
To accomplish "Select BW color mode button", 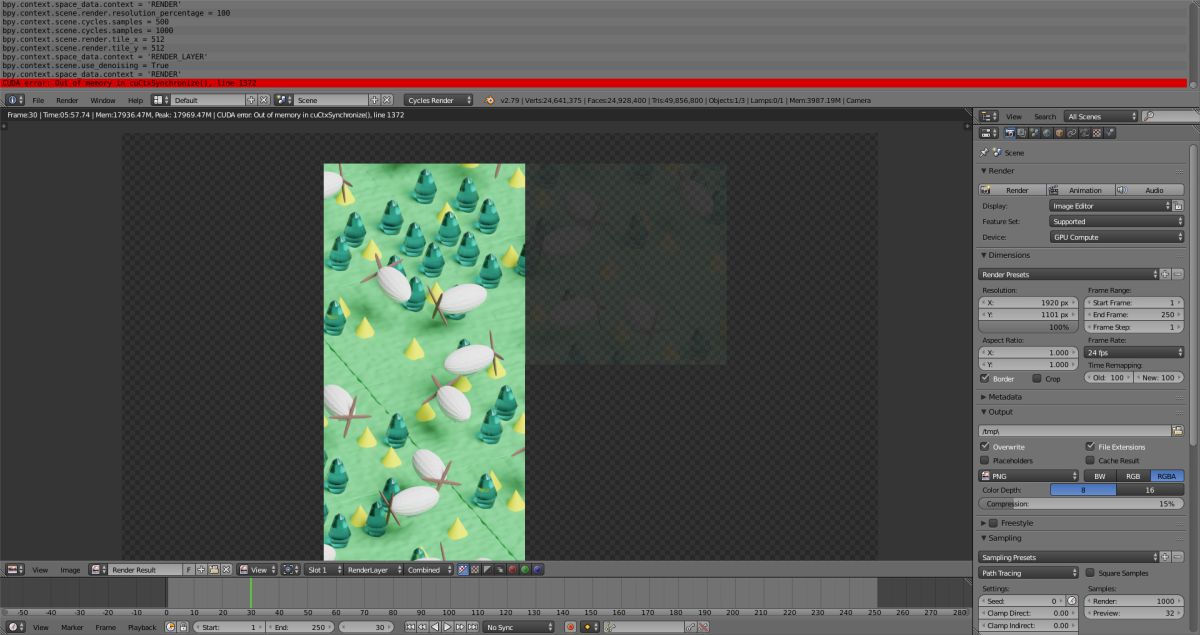I will pos(1100,476).
